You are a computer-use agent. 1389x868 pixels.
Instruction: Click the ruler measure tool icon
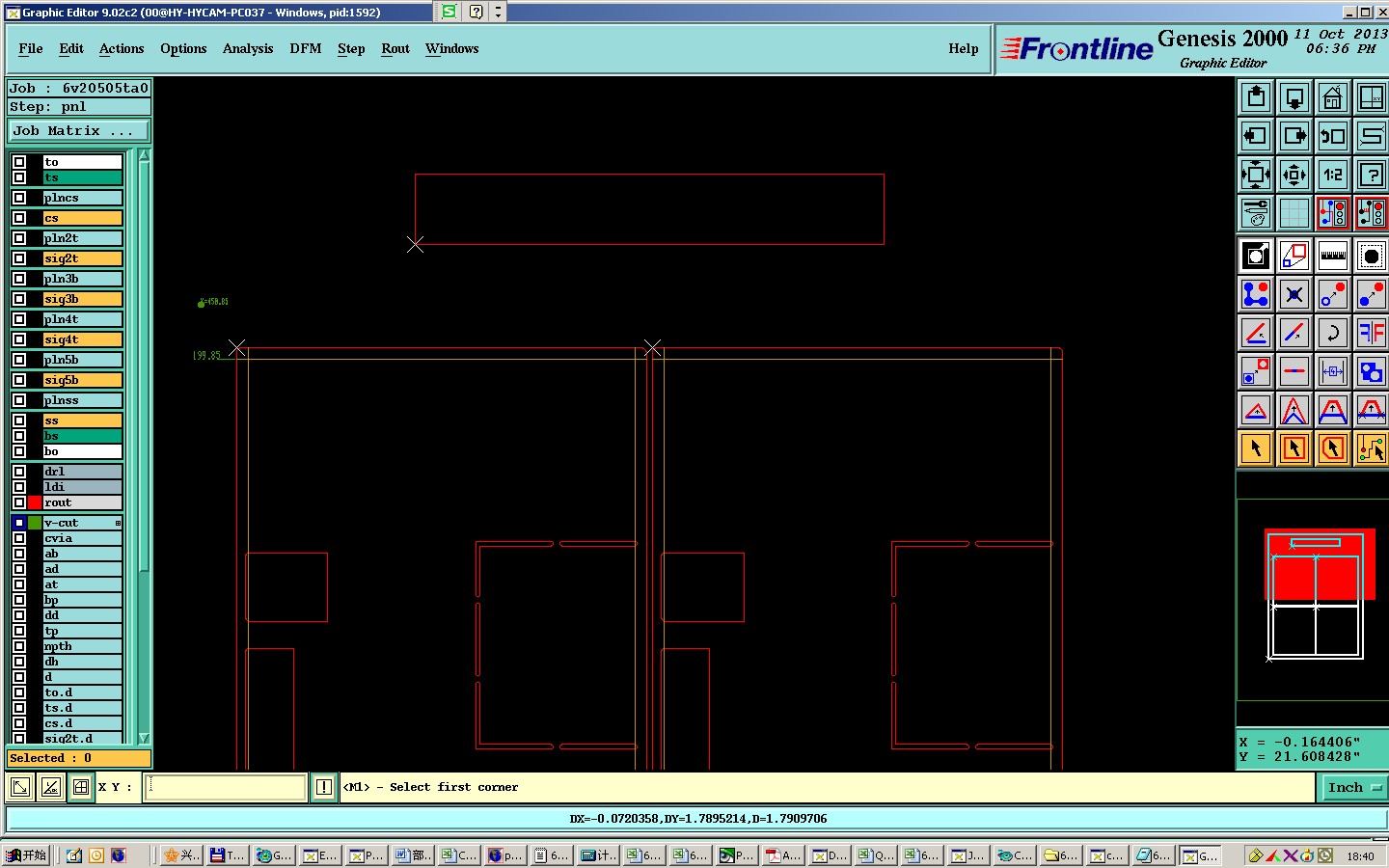1333,256
